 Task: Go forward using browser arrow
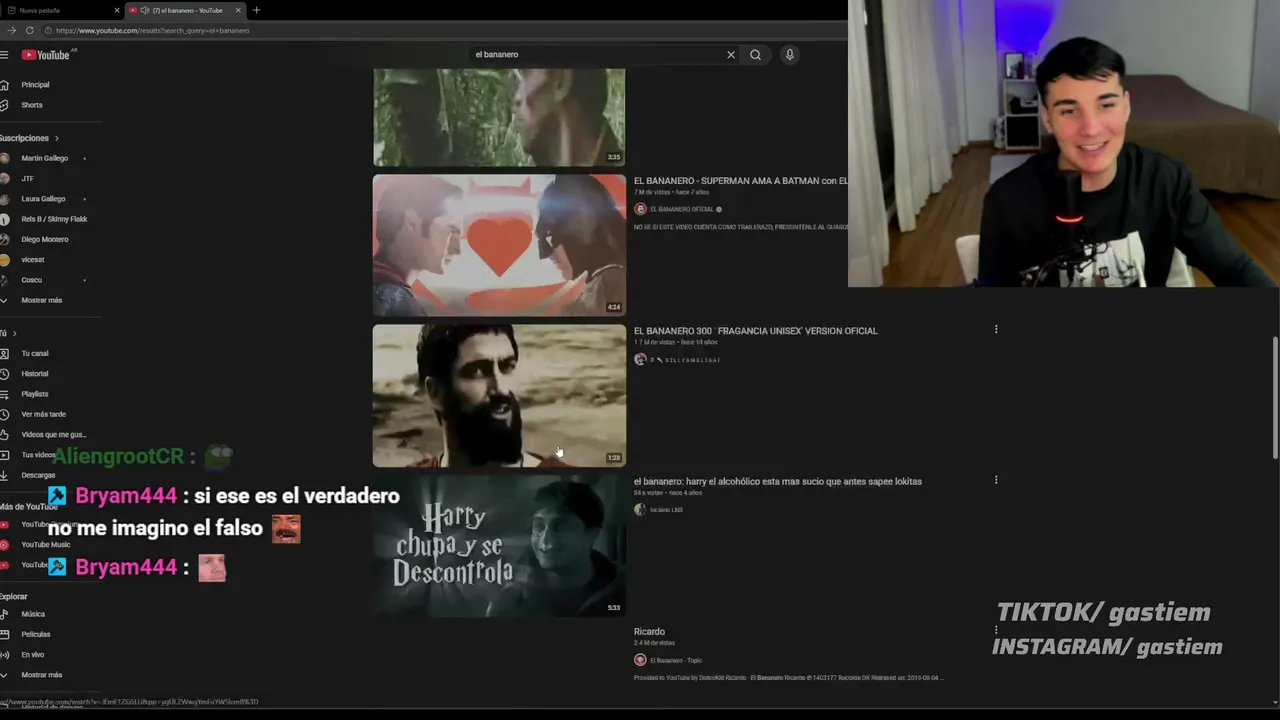11,31
